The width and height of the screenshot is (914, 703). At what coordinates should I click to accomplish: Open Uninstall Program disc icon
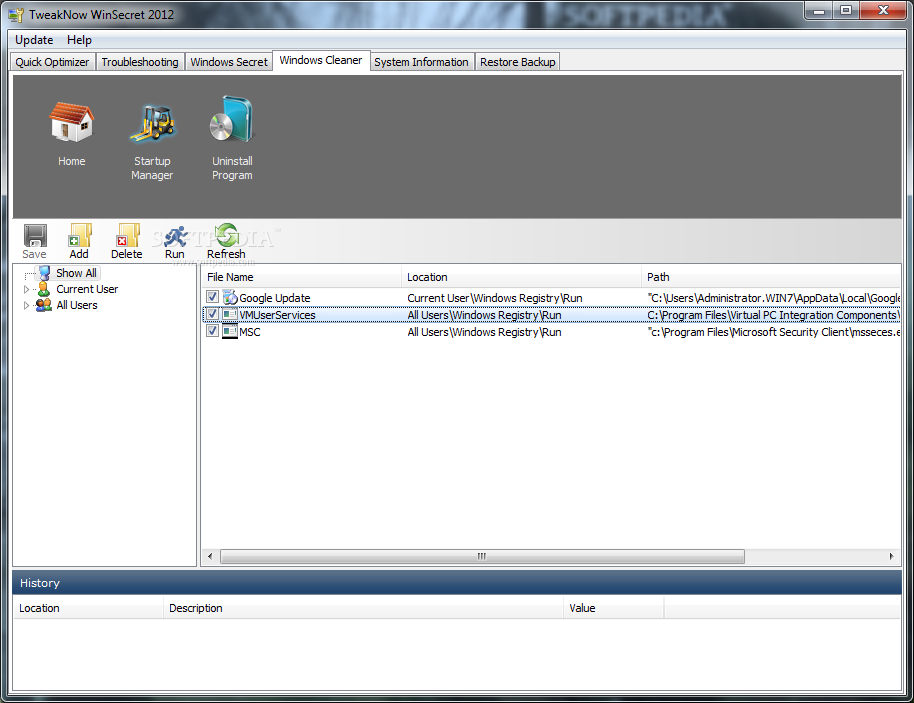click(232, 119)
